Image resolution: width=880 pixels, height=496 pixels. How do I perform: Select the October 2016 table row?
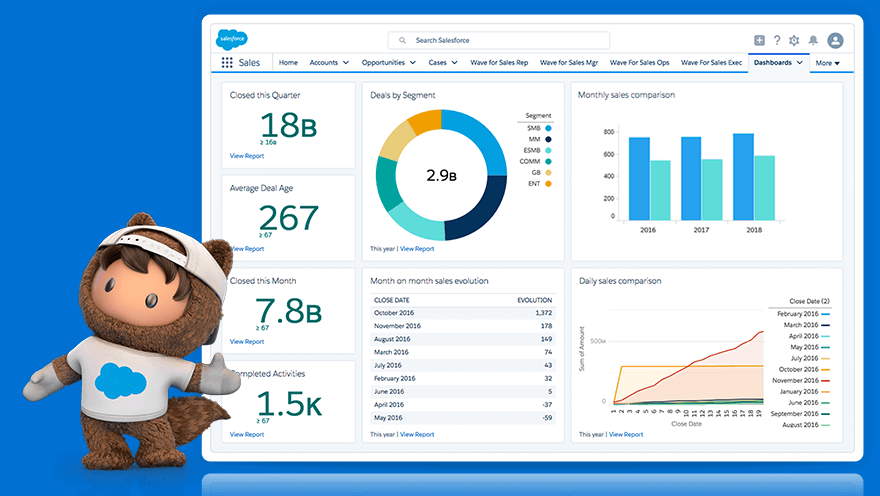click(x=463, y=313)
